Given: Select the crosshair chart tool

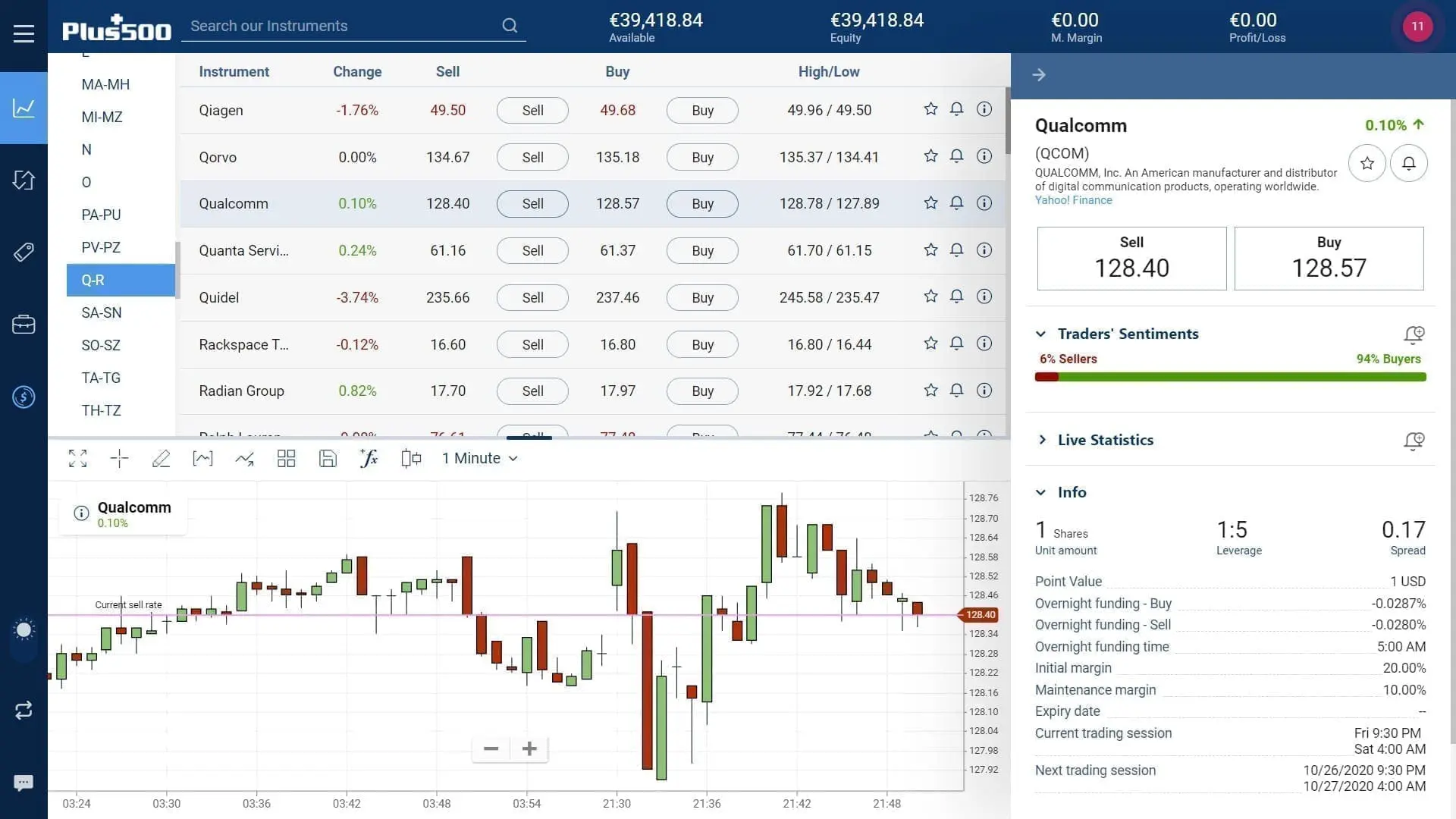Looking at the screenshot, I should click(119, 458).
